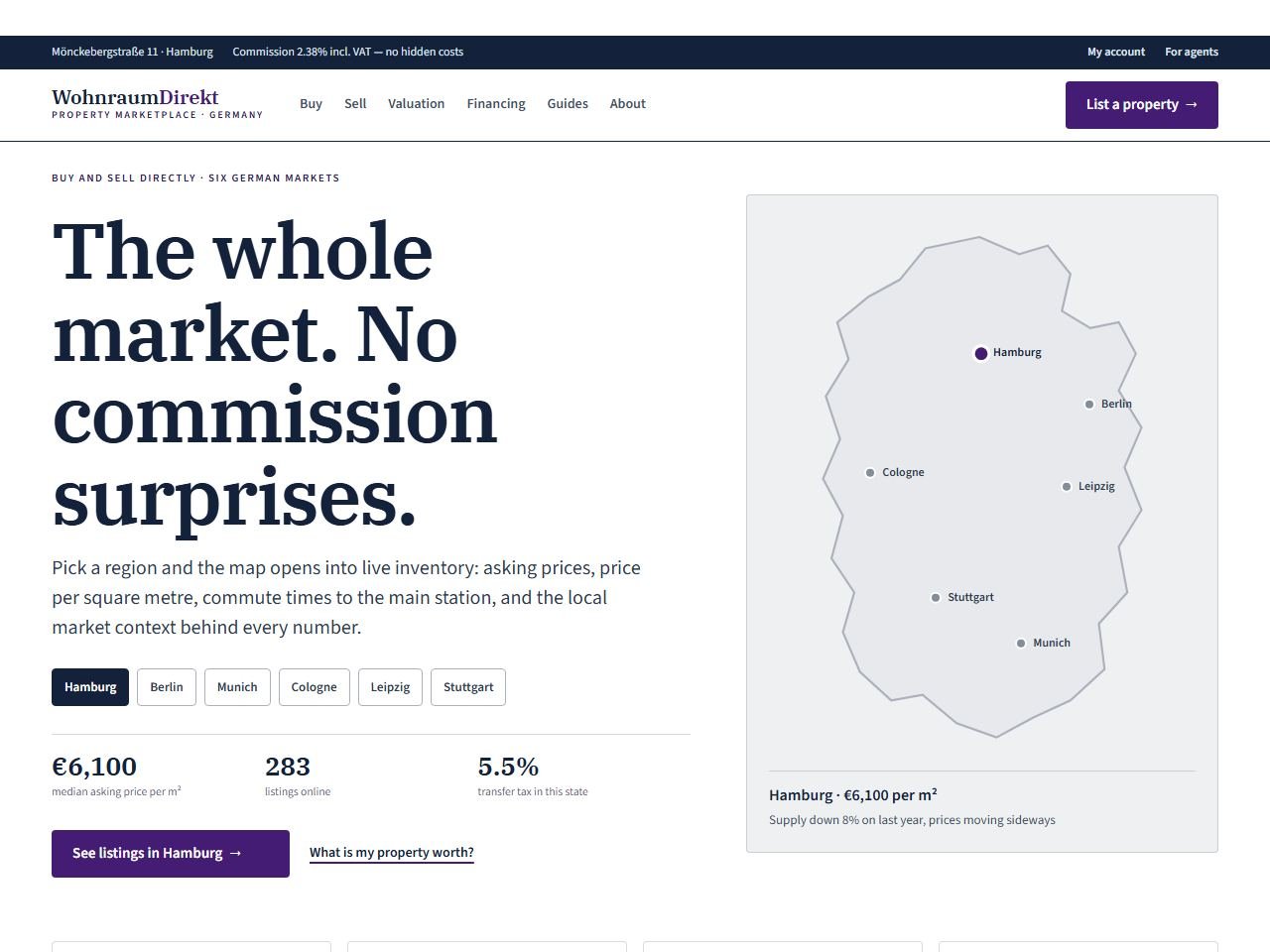Pick the Stuttgart region chip
The width and height of the screenshot is (1270, 952).
click(x=468, y=687)
